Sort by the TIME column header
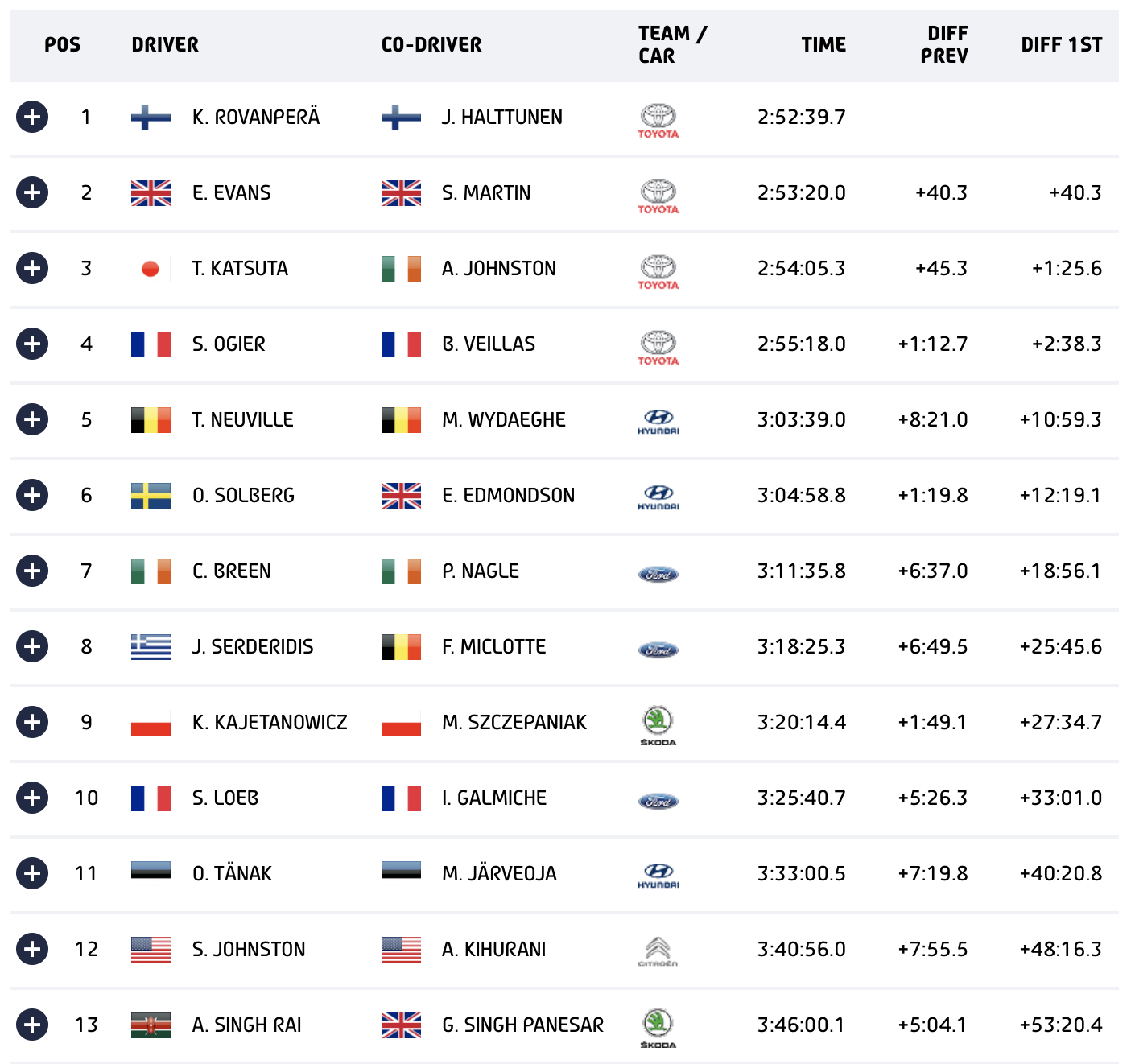The width and height of the screenshot is (1135, 1064). [823, 45]
